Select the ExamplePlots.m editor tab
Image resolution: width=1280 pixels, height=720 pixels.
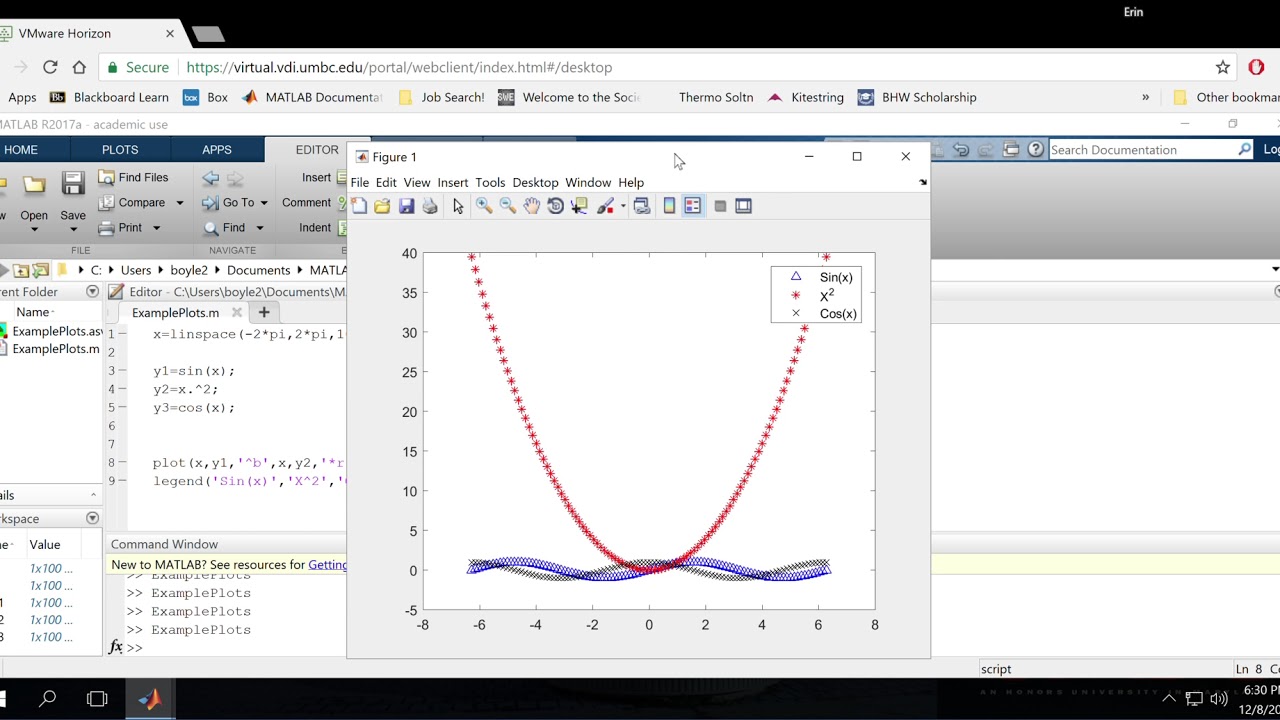(175, 313)
